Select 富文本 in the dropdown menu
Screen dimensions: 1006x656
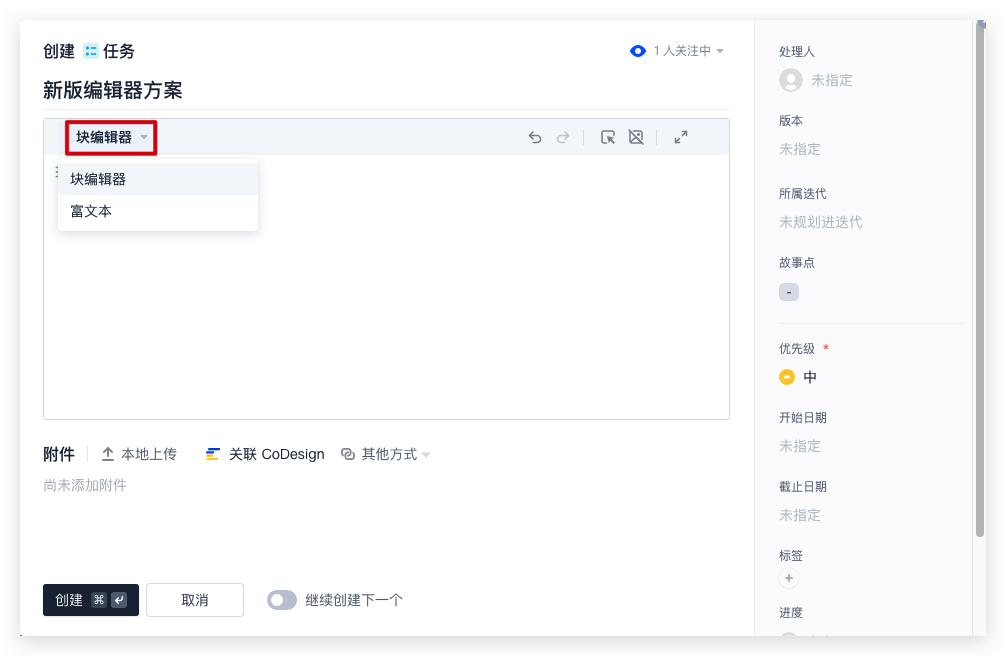pyautogui.click(x=158, y=211)
